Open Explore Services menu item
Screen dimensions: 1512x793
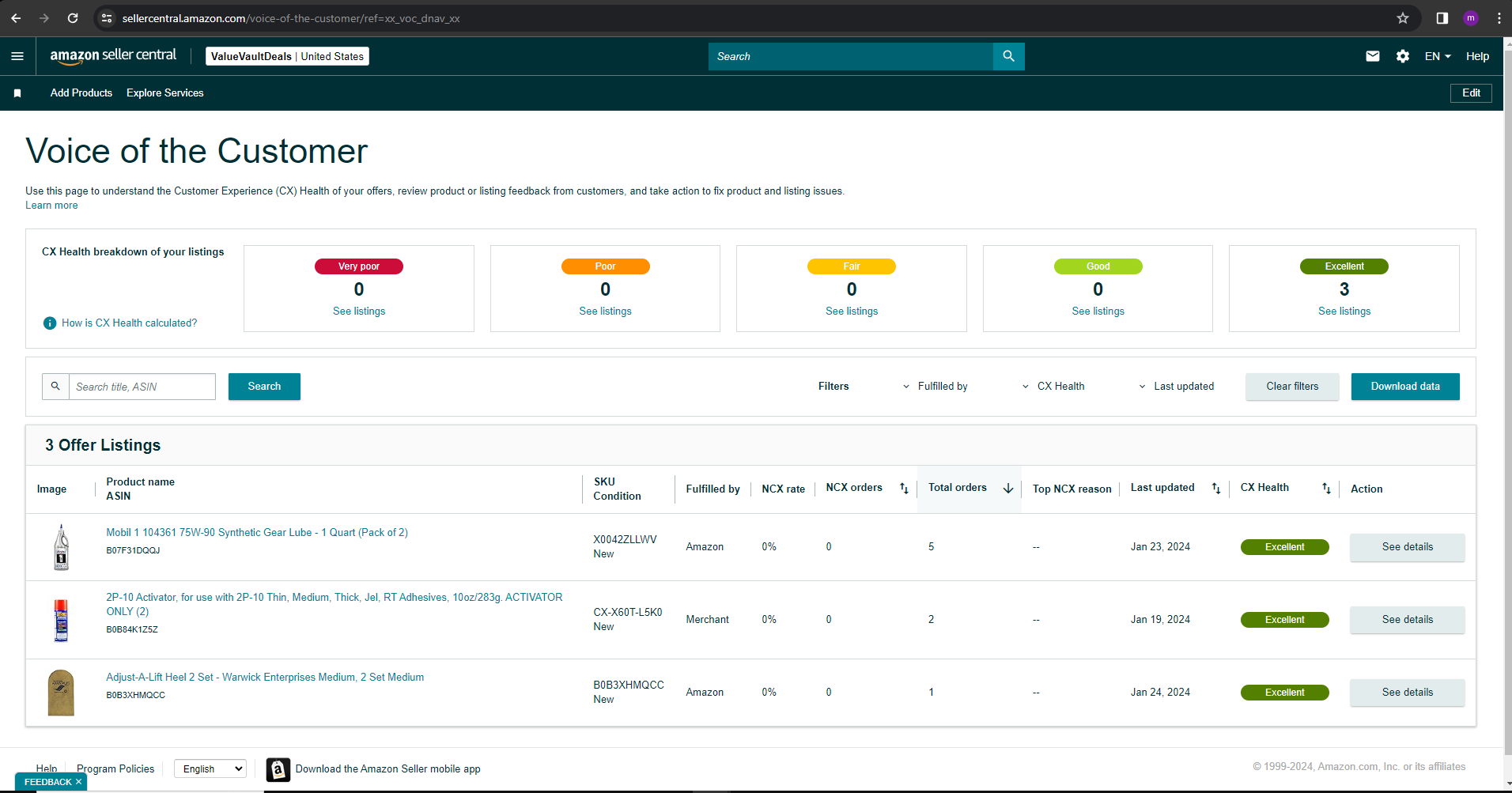pyautogui.click(x=165, y=93)
